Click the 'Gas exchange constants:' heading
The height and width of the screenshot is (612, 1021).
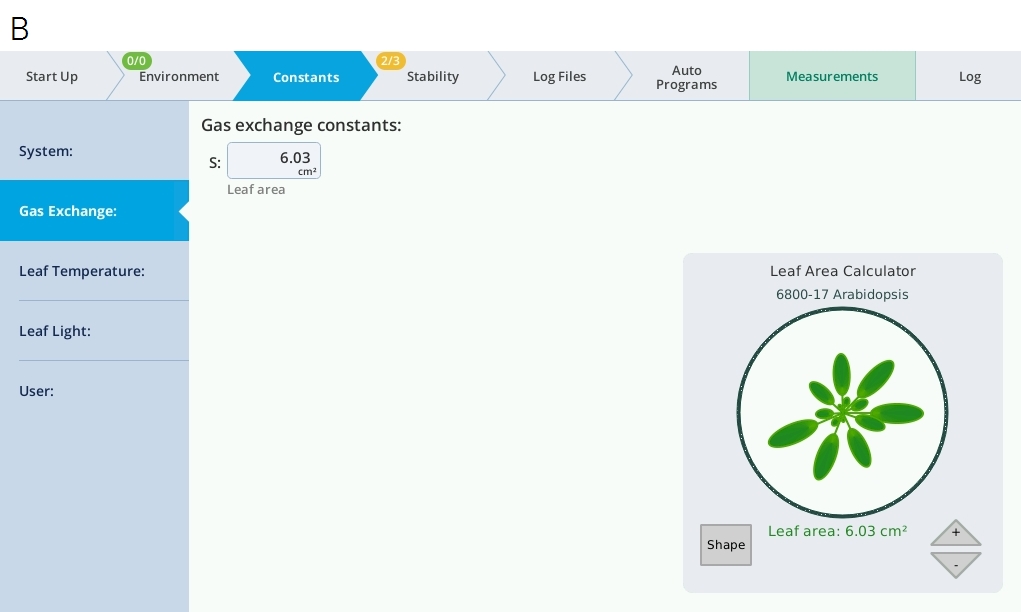click(x=301, y=125)
